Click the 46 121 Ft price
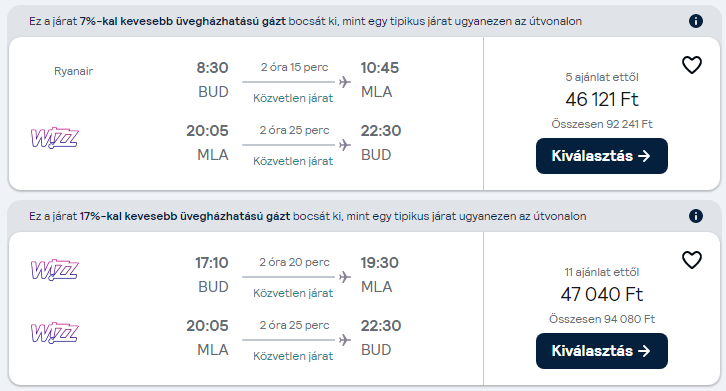726x391 pixels. click(x=602, y=99)
